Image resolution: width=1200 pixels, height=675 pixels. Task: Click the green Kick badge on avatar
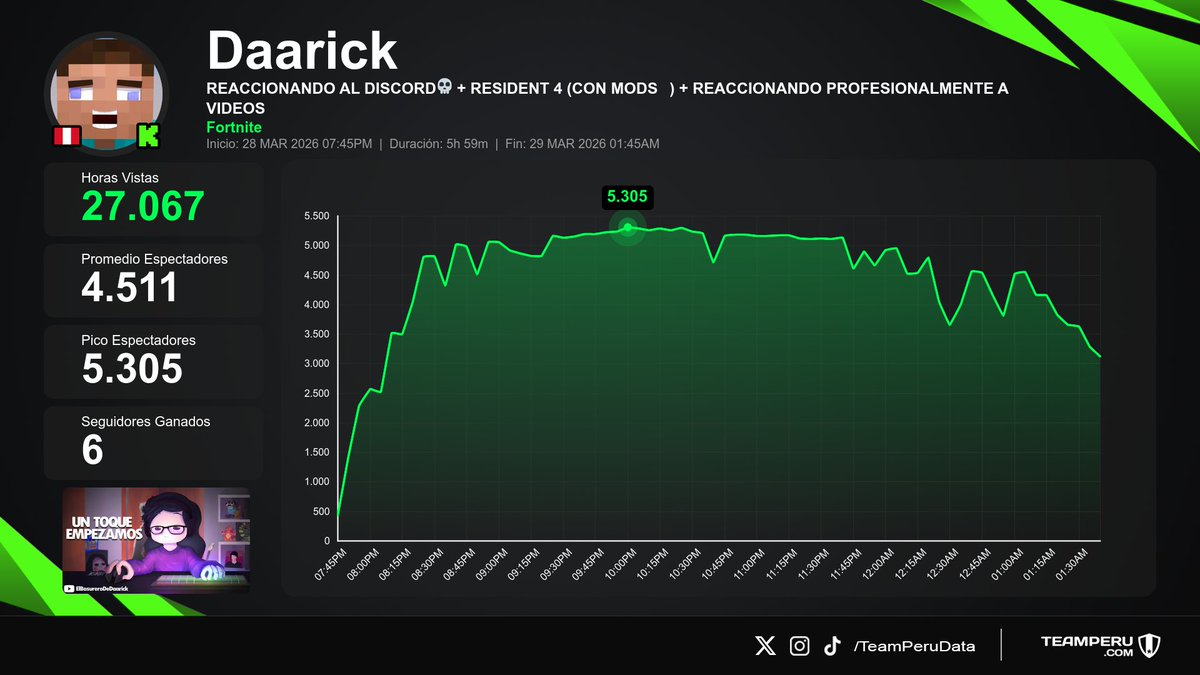click(x=149, y=137)
